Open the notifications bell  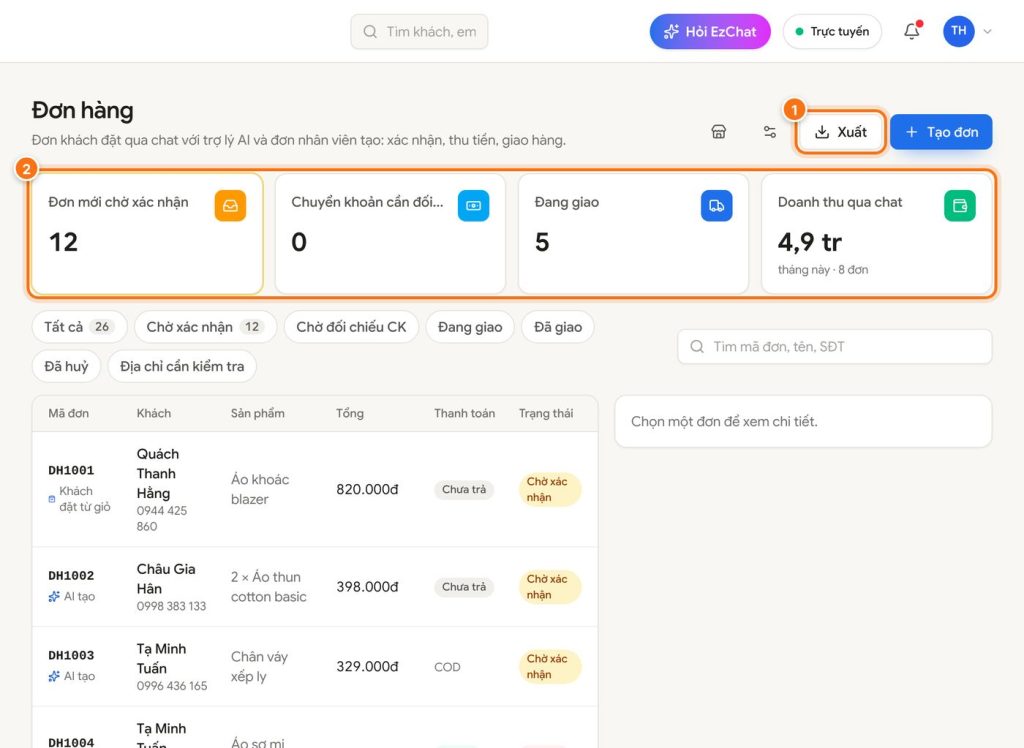(x=912, y=31)
